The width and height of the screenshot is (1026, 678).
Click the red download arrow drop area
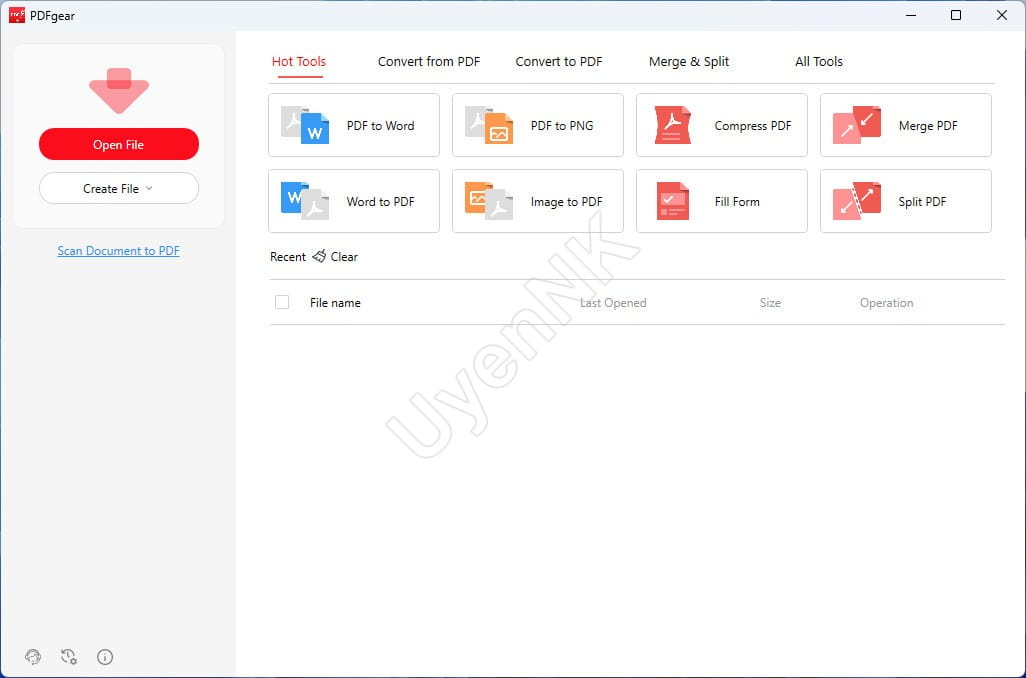pyautogui.click(x=118, y=90)
